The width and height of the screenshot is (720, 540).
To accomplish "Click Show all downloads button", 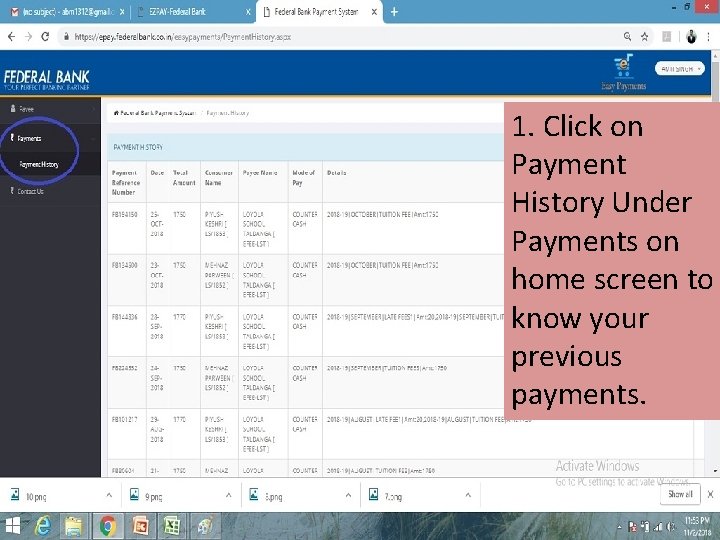I will coord(680,494).
